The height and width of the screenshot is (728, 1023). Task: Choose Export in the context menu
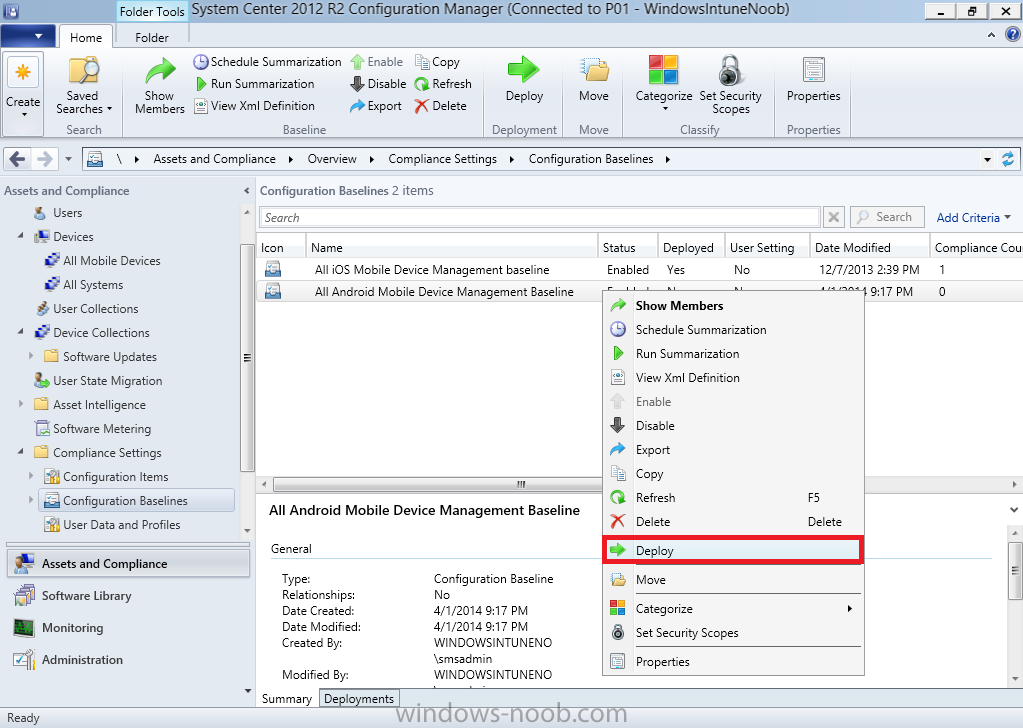[733, 450]
